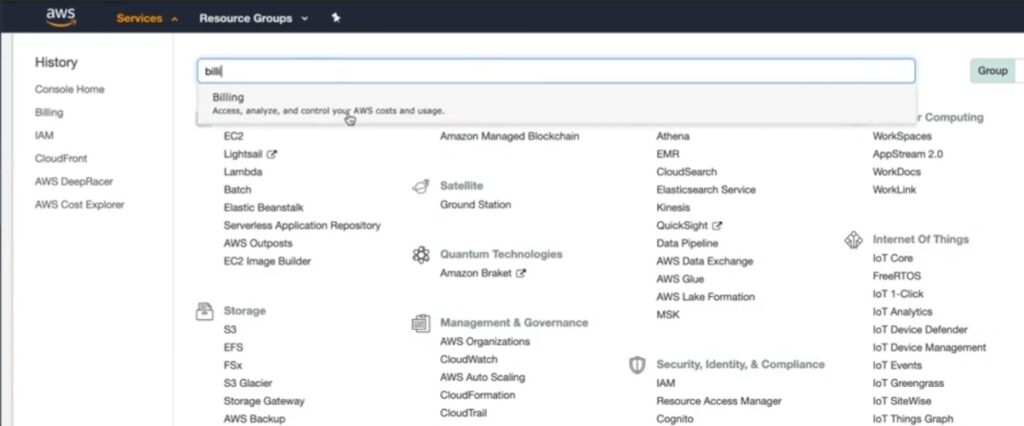Select the Quantum Technologies atom icon
This screenshot has width=1024, height=426.
pyautogui.click(x=421, y=255)
